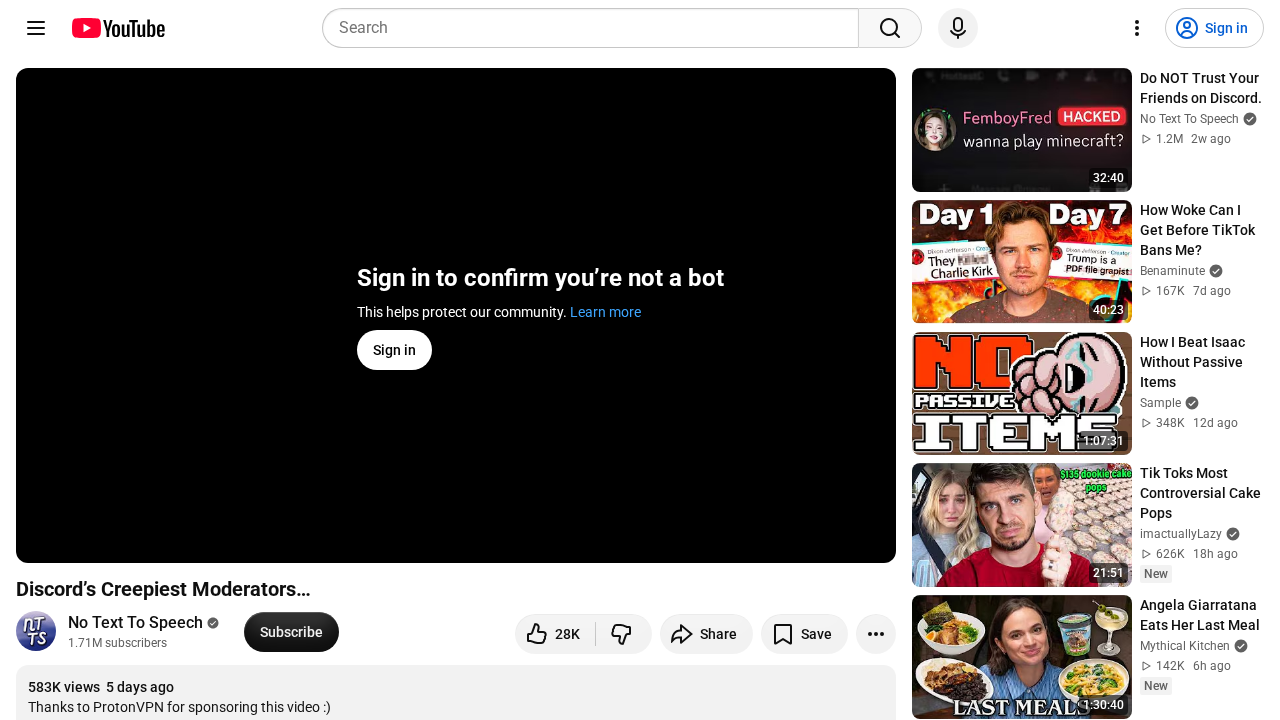The image size is (1280, 720).
Task: Click 583K views text
Action: point(64,687)
